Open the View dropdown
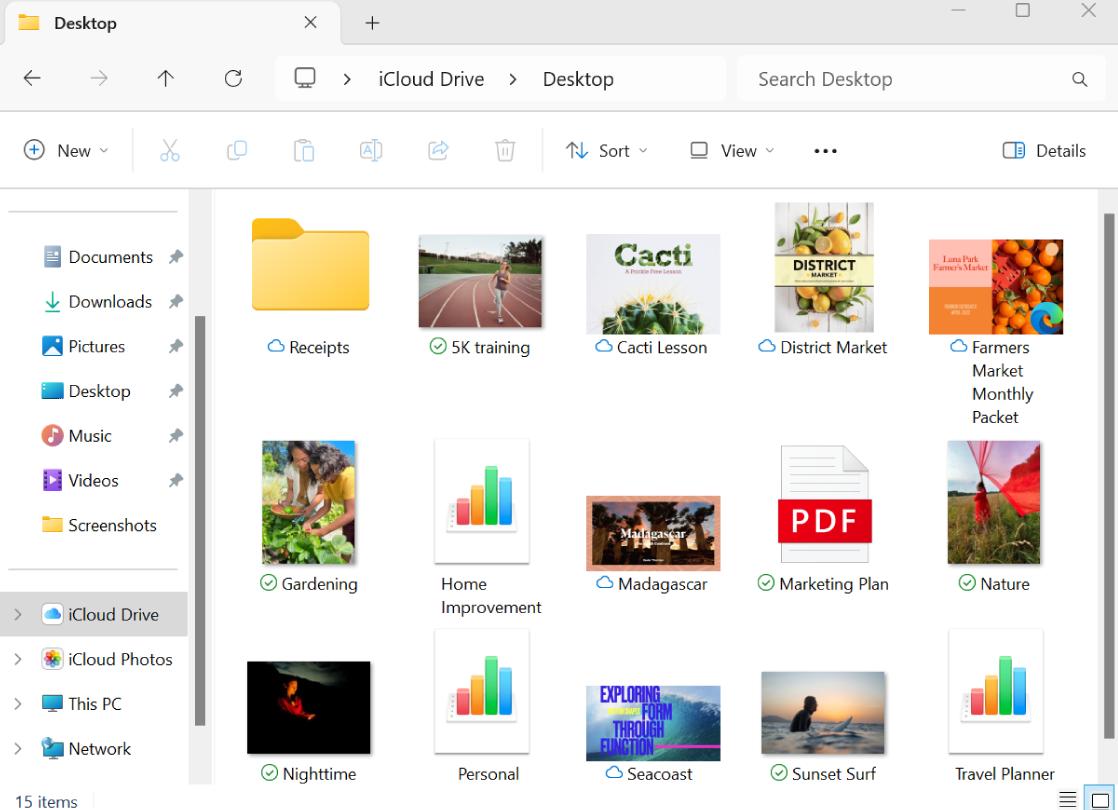This screenshot has height=810, width=1118. point(731,150)
